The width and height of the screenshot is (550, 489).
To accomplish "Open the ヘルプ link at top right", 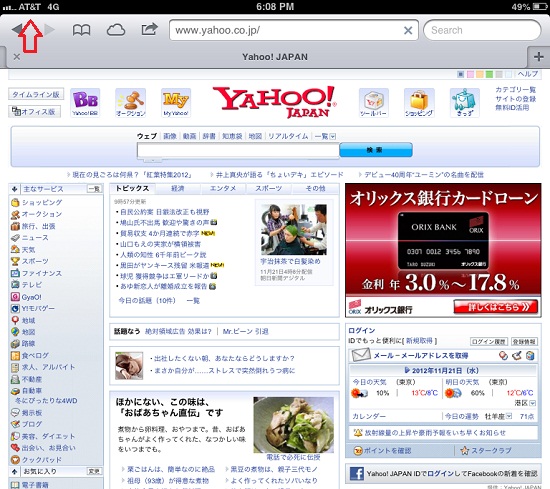I will tap(528, 74).
